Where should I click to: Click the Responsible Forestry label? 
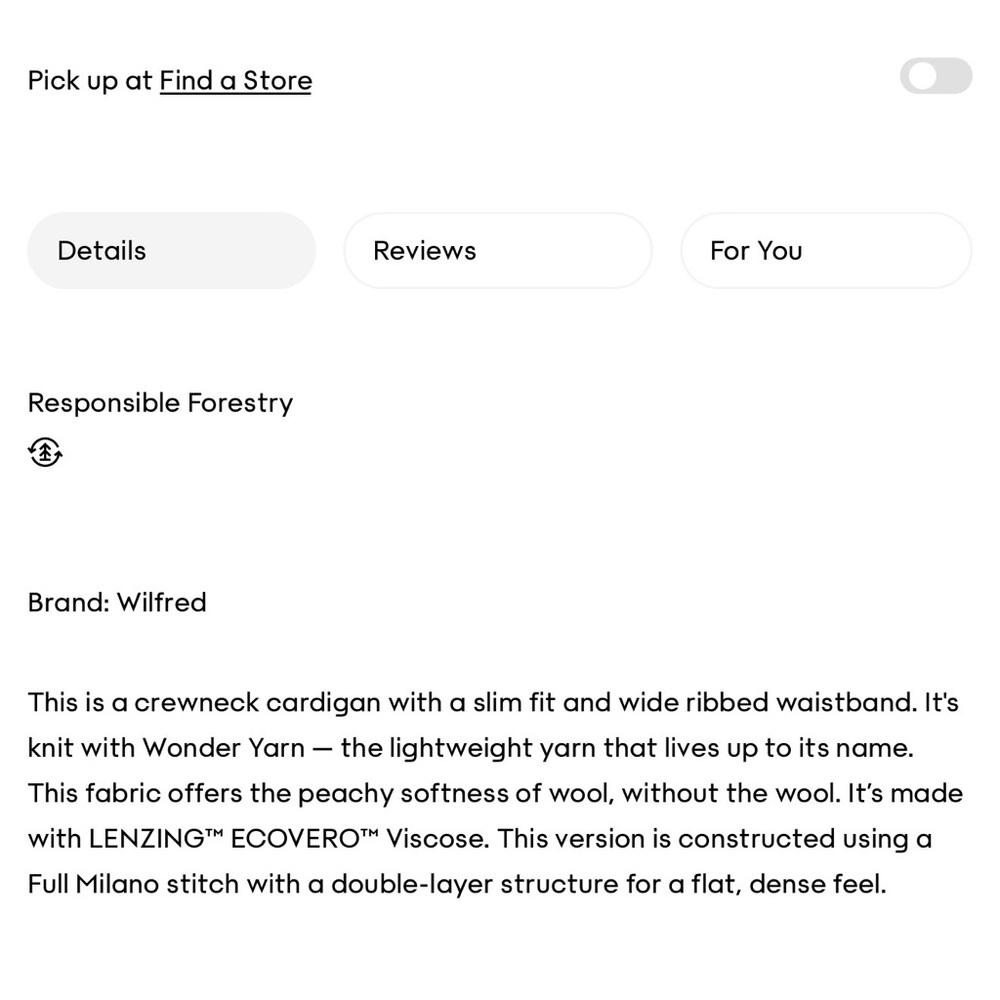(x=160, y=404)
